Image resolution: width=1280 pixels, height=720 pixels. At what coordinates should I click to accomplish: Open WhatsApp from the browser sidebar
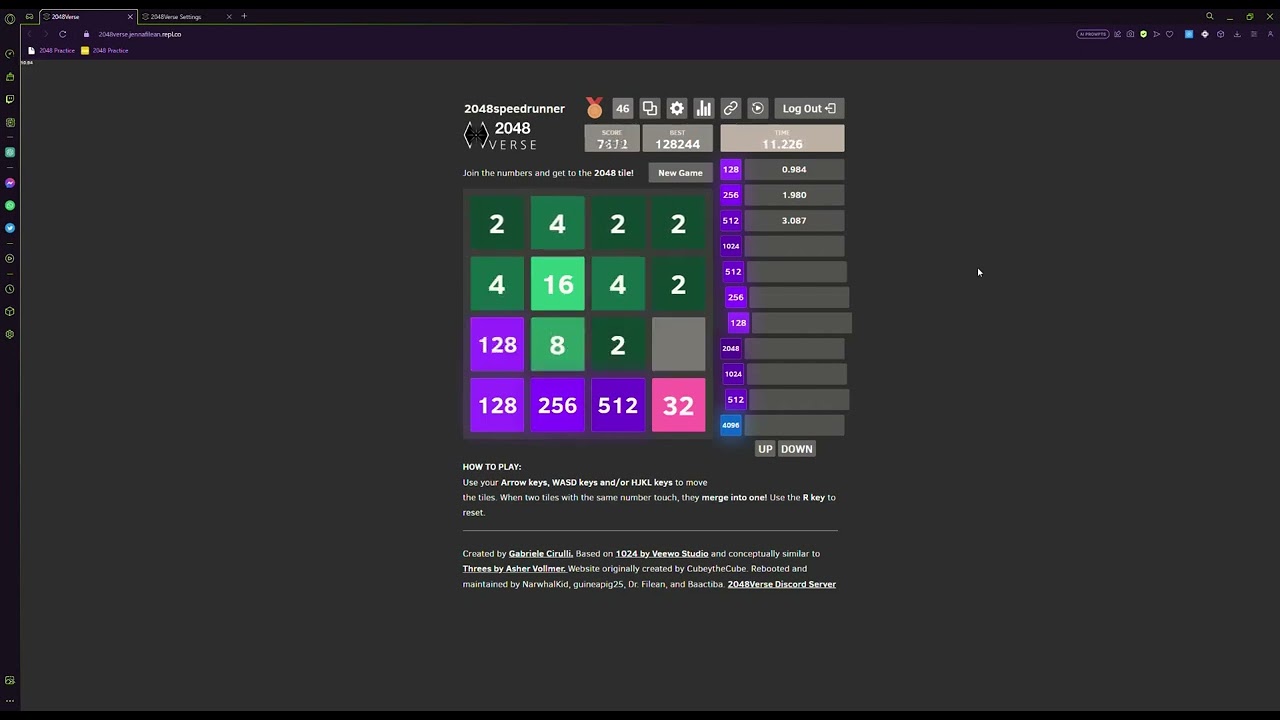pos(10,205)
